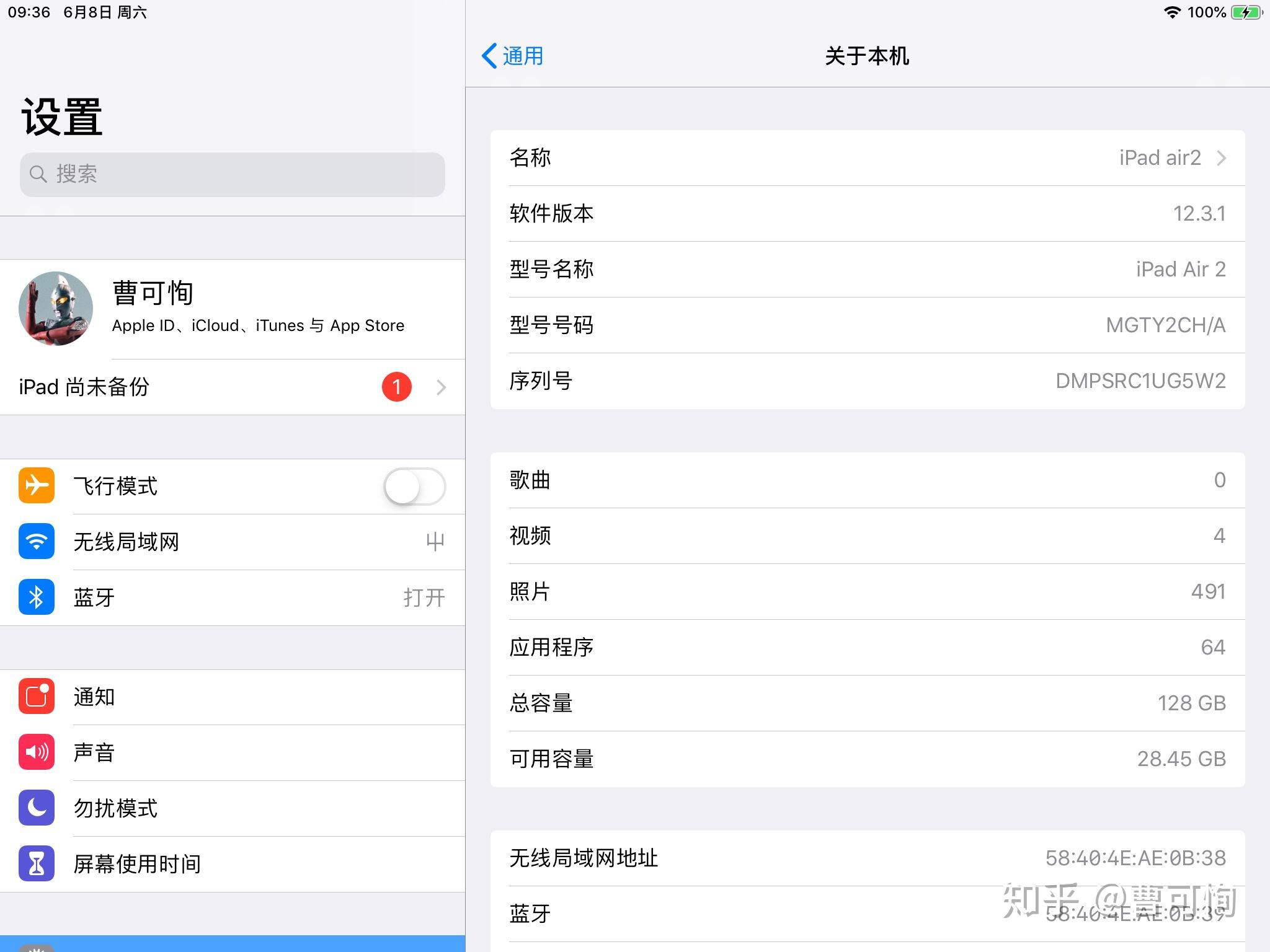The image size is (1270, 952).
Task: Tap Bluetooth status 打开 in sidebar
Action: click(x=424, y=597)
